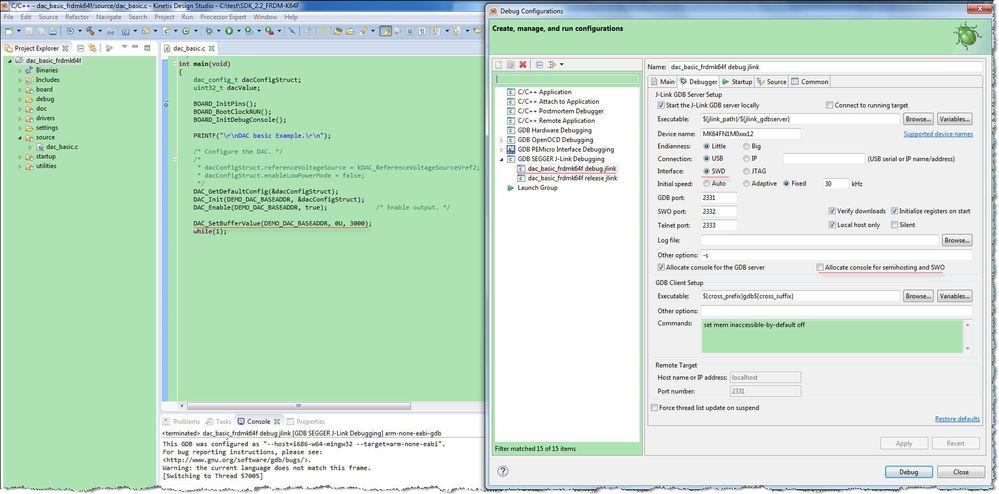
Task: Click Variables button for GDB client executable
Action: pos(954,296)
